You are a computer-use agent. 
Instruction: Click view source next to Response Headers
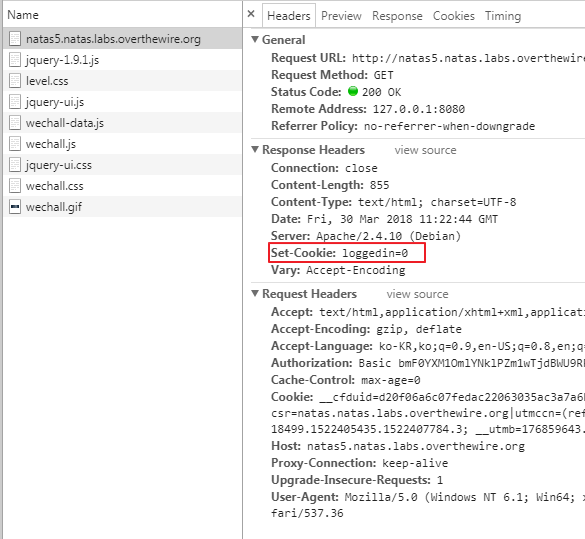pyautogui.click(x=425, y=150)
